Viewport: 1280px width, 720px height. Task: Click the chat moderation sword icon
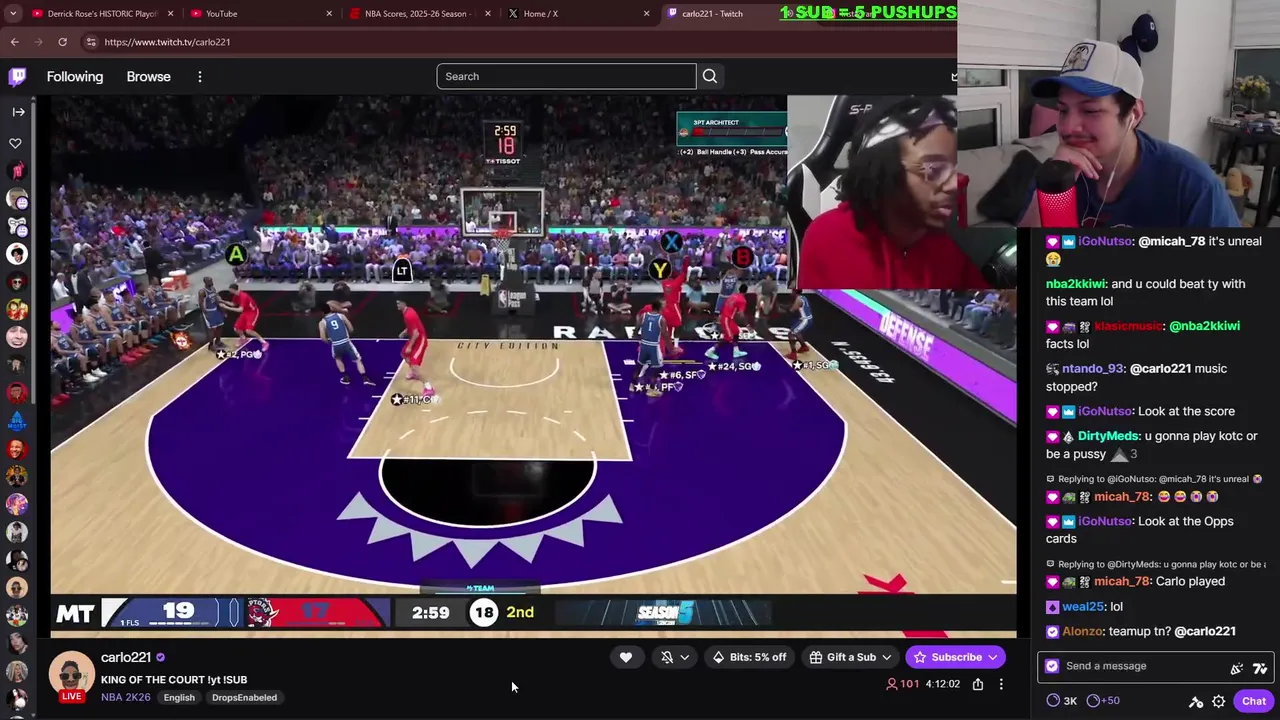click(1196, 701)
